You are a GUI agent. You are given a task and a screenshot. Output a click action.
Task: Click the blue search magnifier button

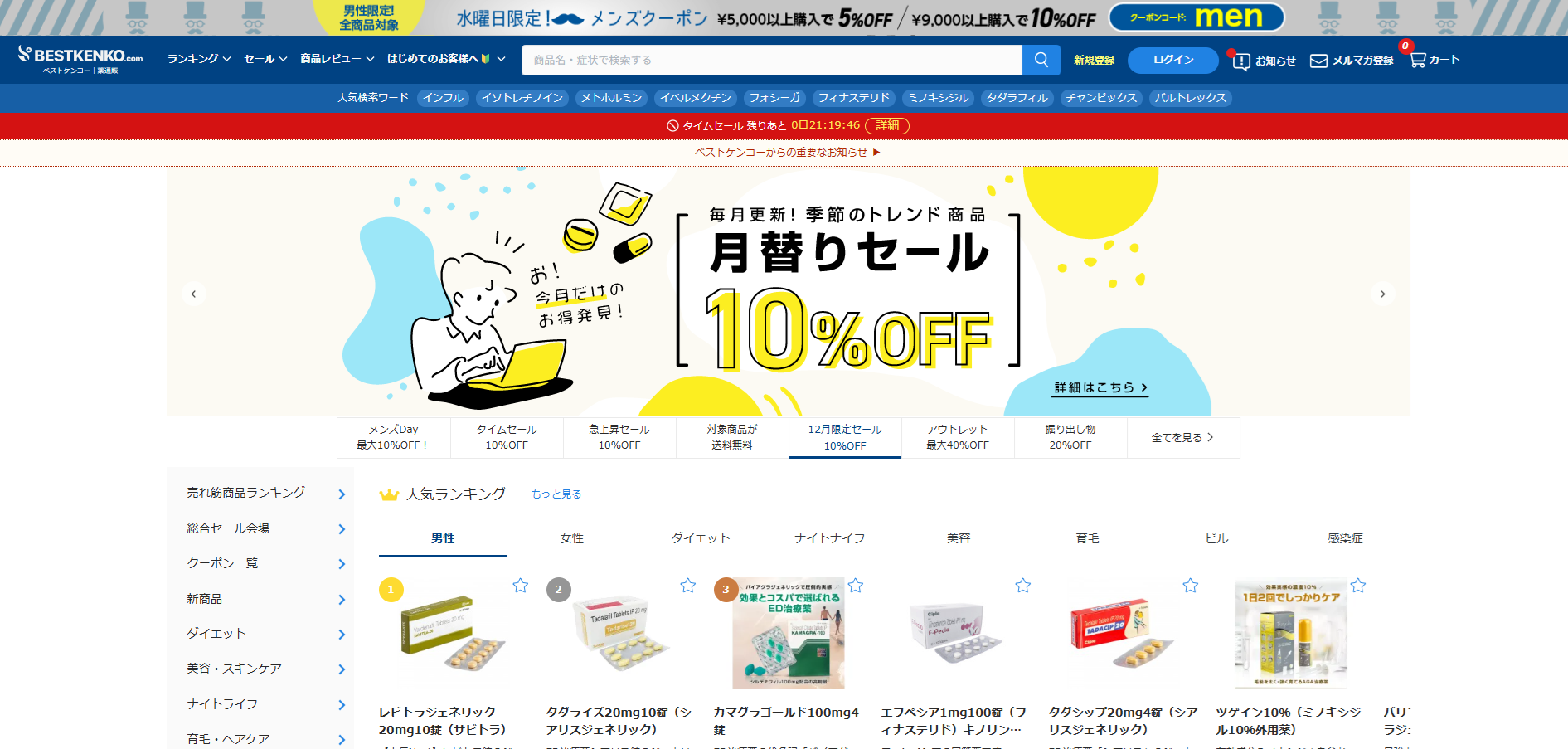[1041, 60]
